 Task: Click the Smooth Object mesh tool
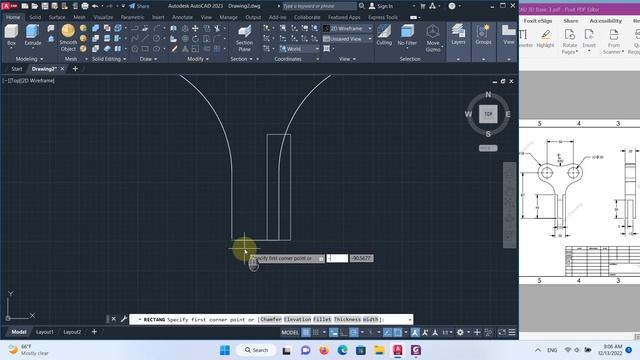pyautogui.click(x=68, y=38)
